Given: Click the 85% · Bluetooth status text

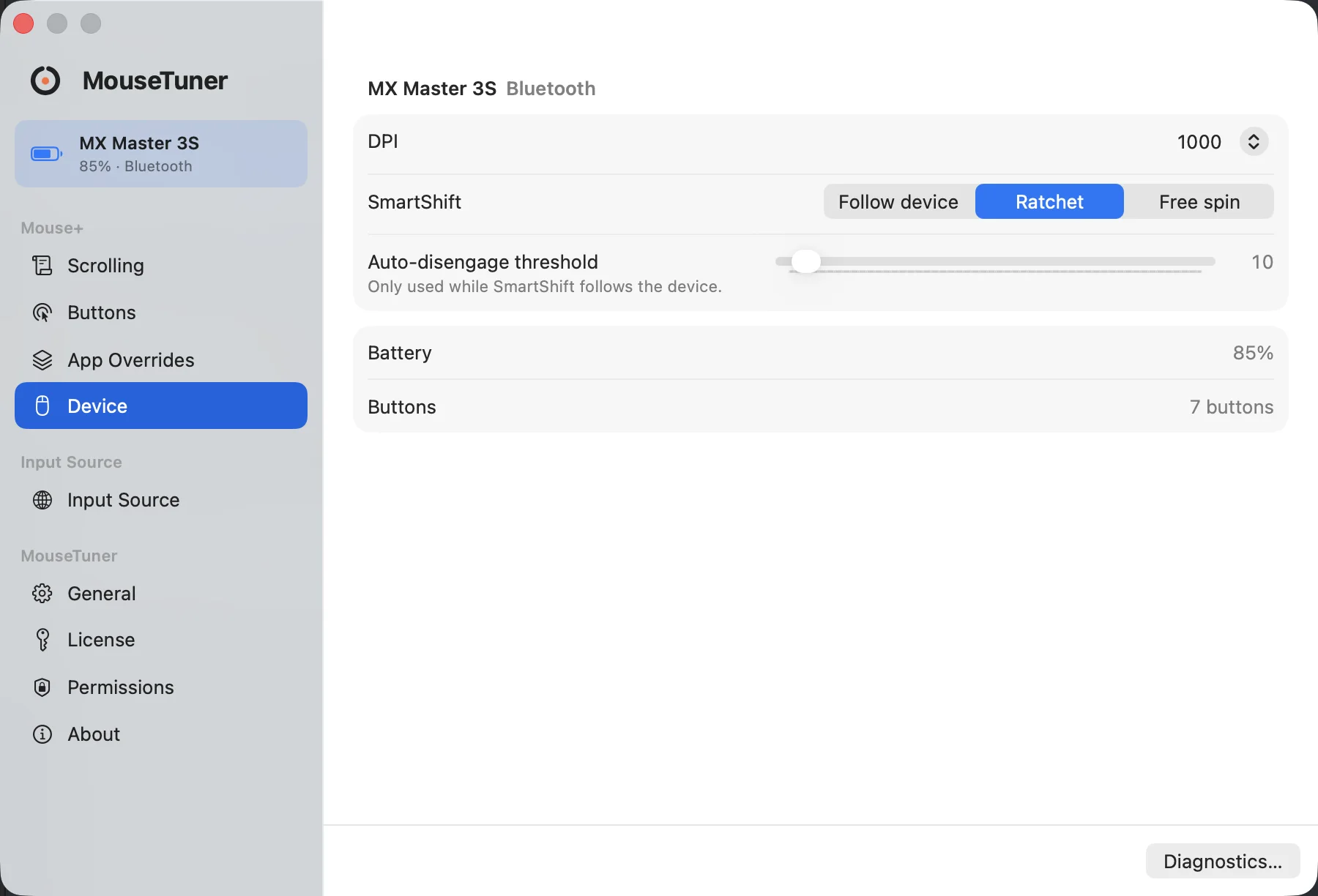Looking at the screenshot, I should coord(135,166).
